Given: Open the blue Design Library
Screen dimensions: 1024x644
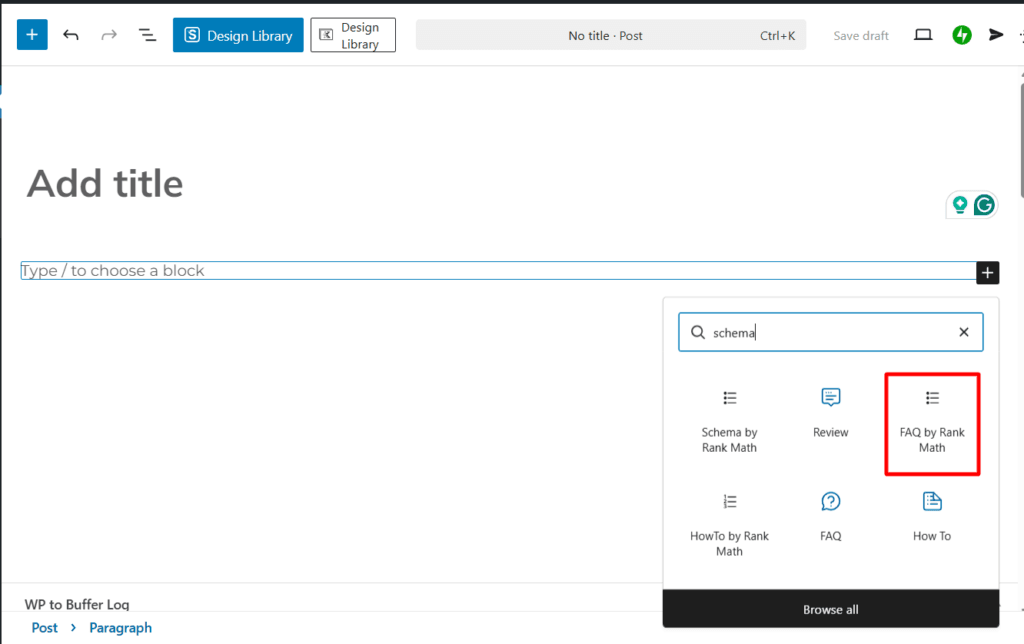Looking at the screenshot, I should click(238, 34).
